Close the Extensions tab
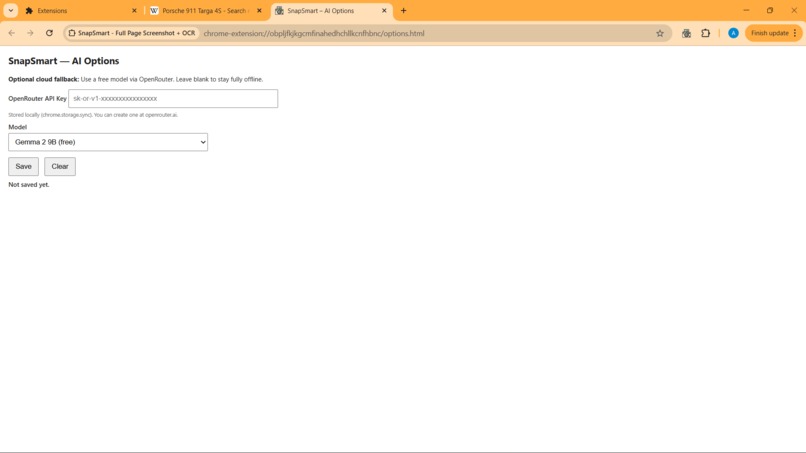The height and width of the screenshot is (453, 806). click(x=134, y=10)
